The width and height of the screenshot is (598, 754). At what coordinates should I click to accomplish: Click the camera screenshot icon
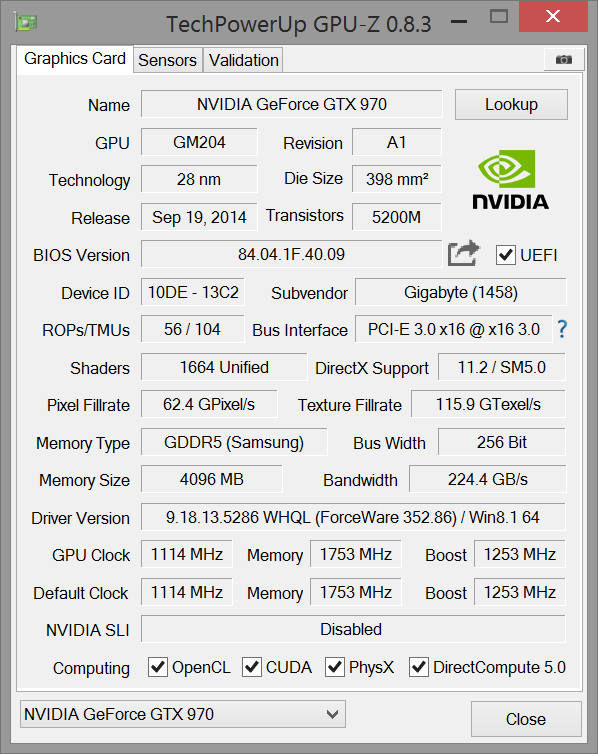pyautogui.click(x=564, y=60)
